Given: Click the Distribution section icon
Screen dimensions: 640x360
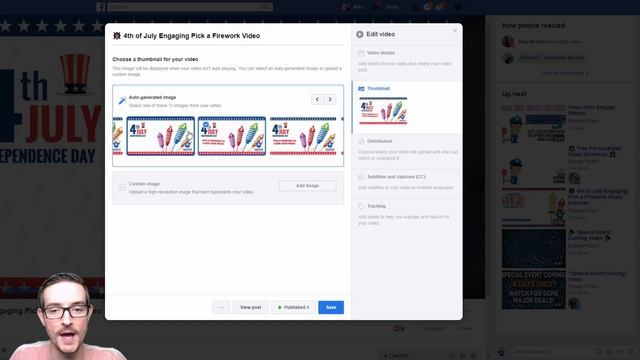Looking at the screenshot, I should 361,141.
